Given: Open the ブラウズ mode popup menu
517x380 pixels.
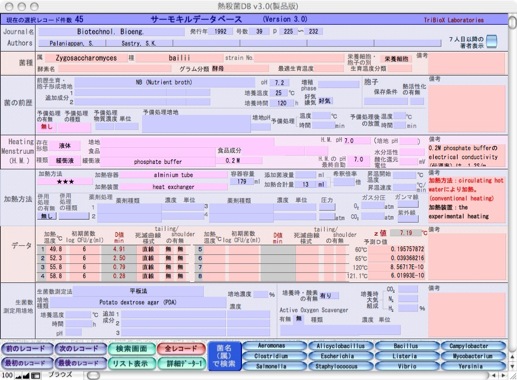Looking at the screenshot, I should point(61,375).
